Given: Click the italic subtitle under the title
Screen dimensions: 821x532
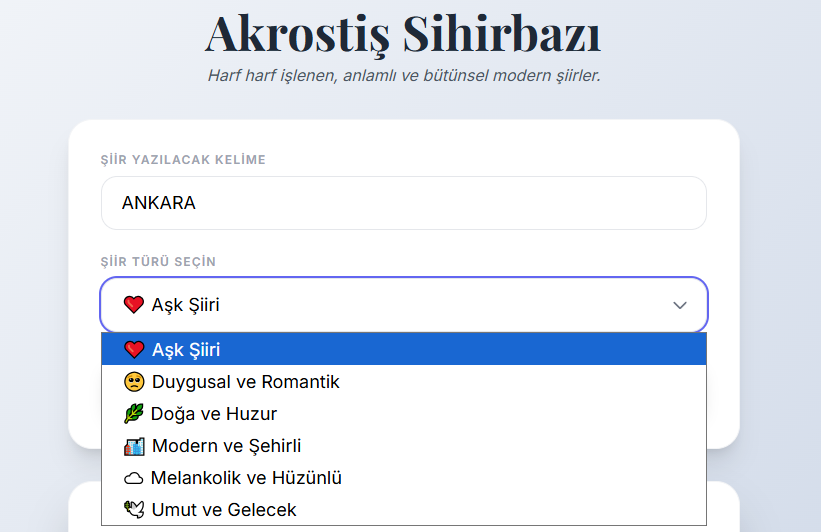Looking at the screenshot, I should pyautogui.click(x=404, y=76).
